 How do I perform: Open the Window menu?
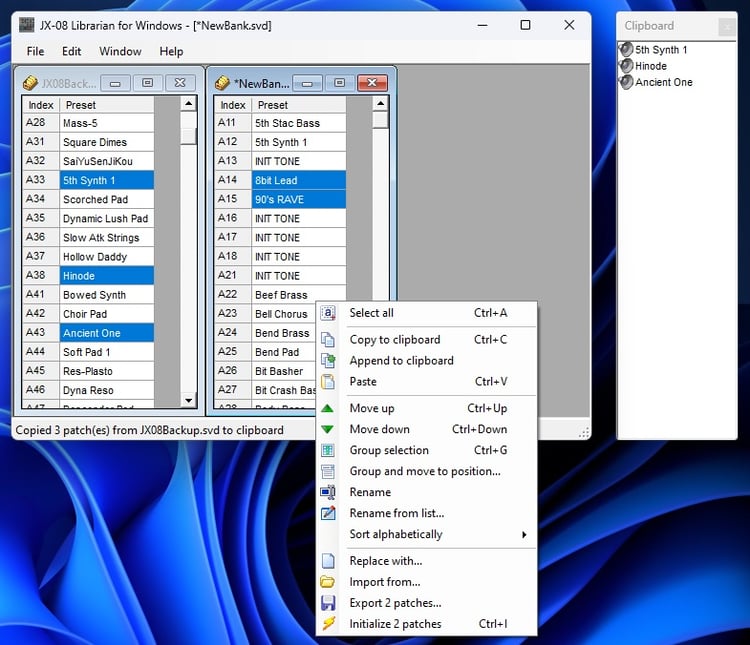(x=120, y=51)
